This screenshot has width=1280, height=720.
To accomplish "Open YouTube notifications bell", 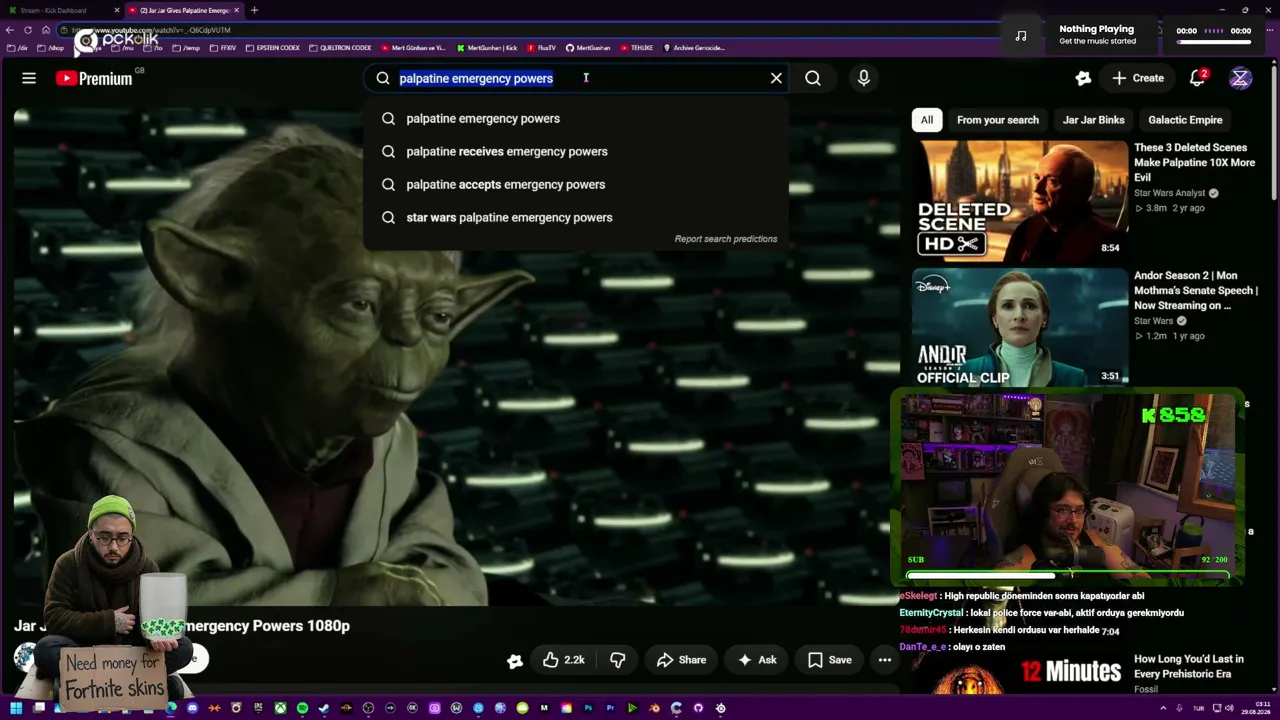I will (1198, 78).
